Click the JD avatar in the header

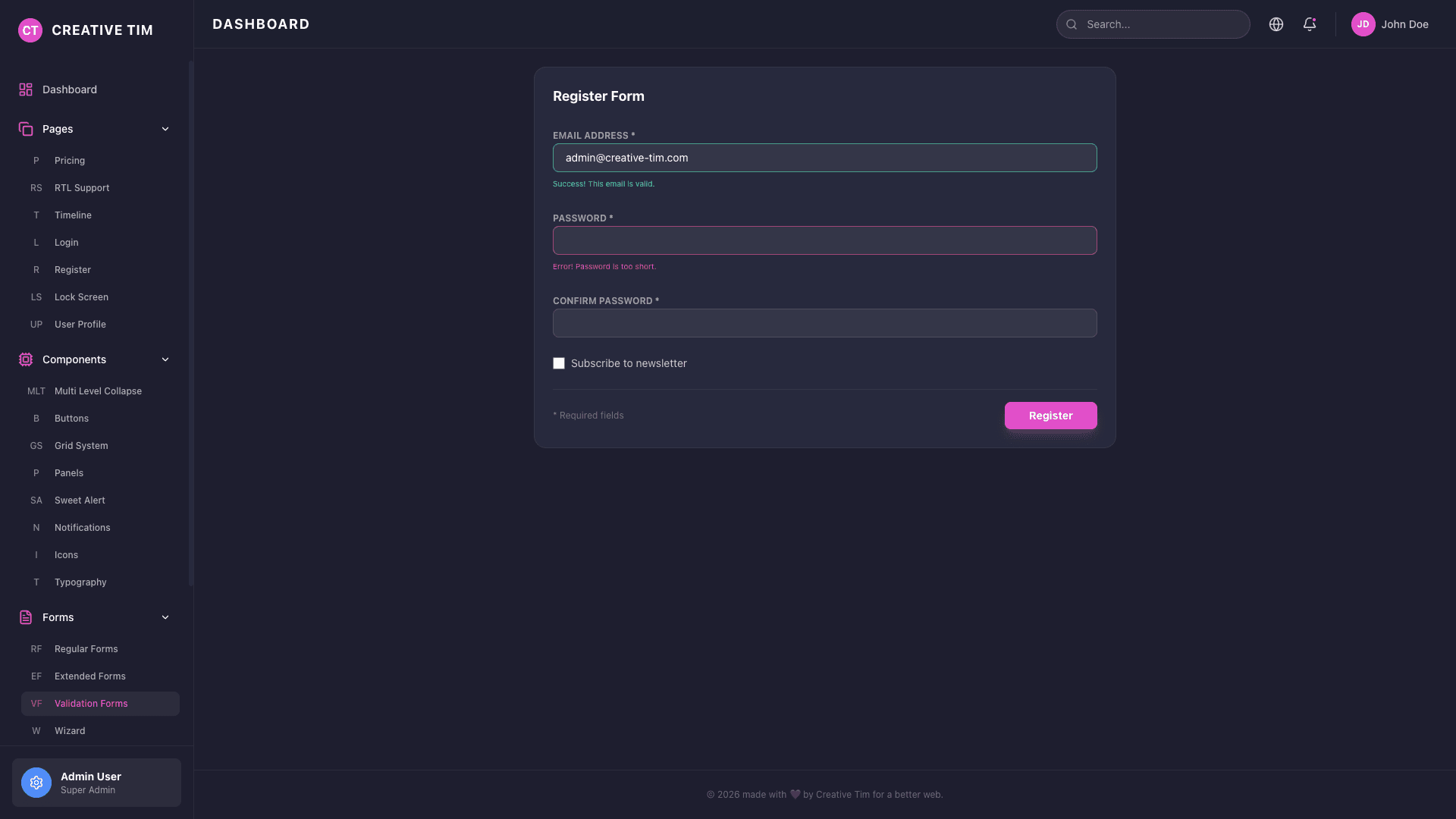[x=1363, y=24]
